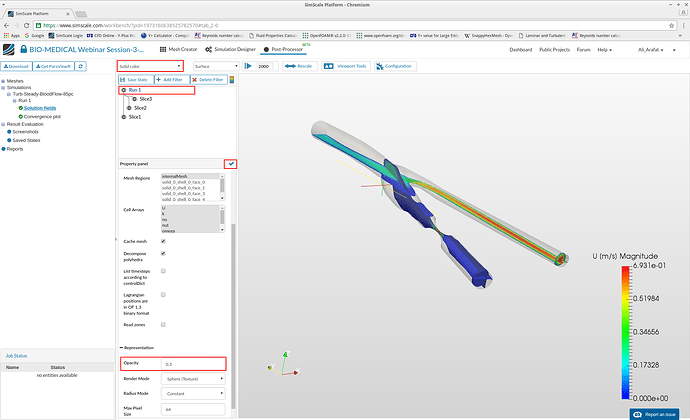Screen dimensions: 690x420
Task: Toggle visibility of Slice2
Action: [129, 108]
